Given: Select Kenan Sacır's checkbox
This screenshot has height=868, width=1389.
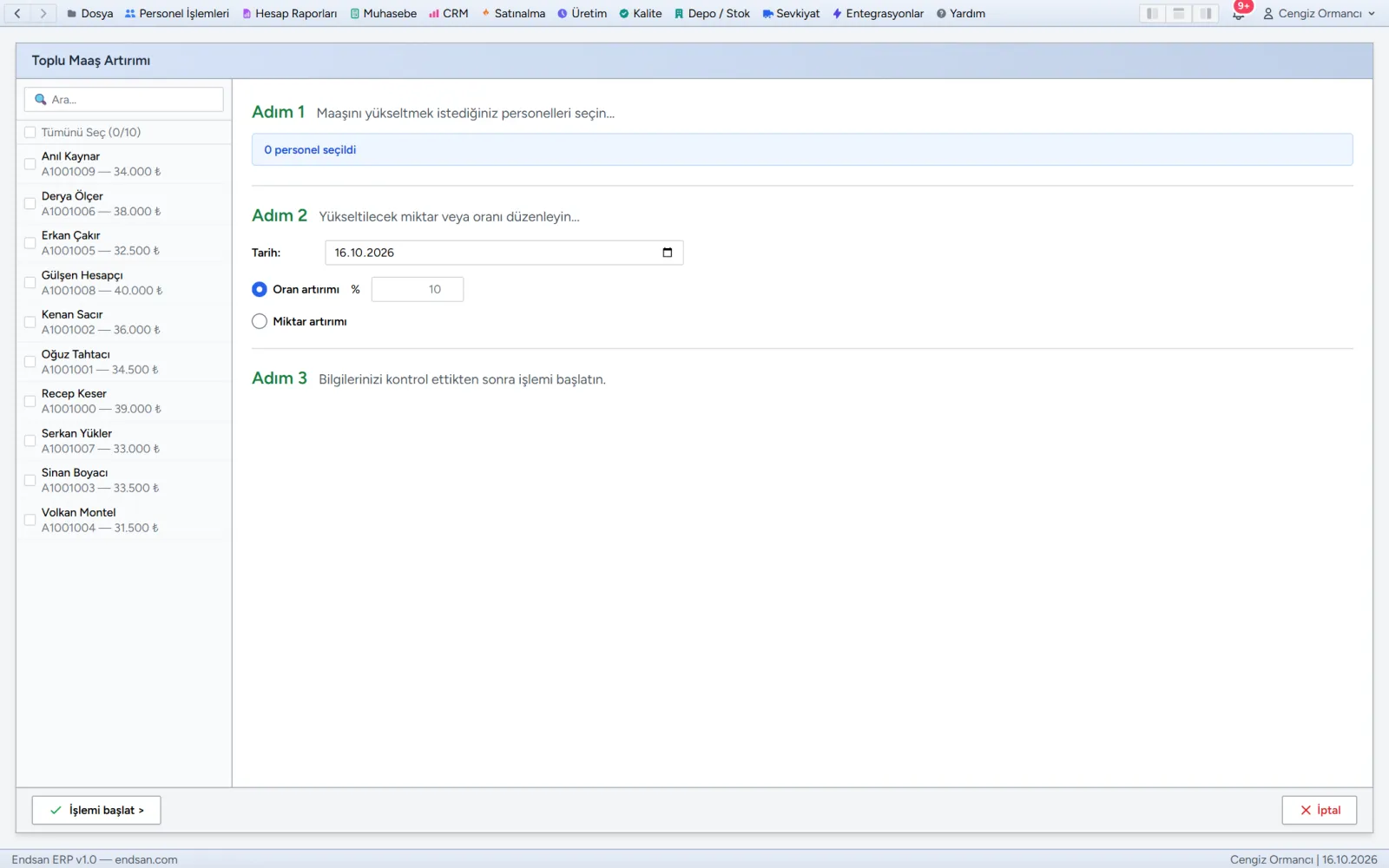Looking at the screenshot, I should [30, 322].
